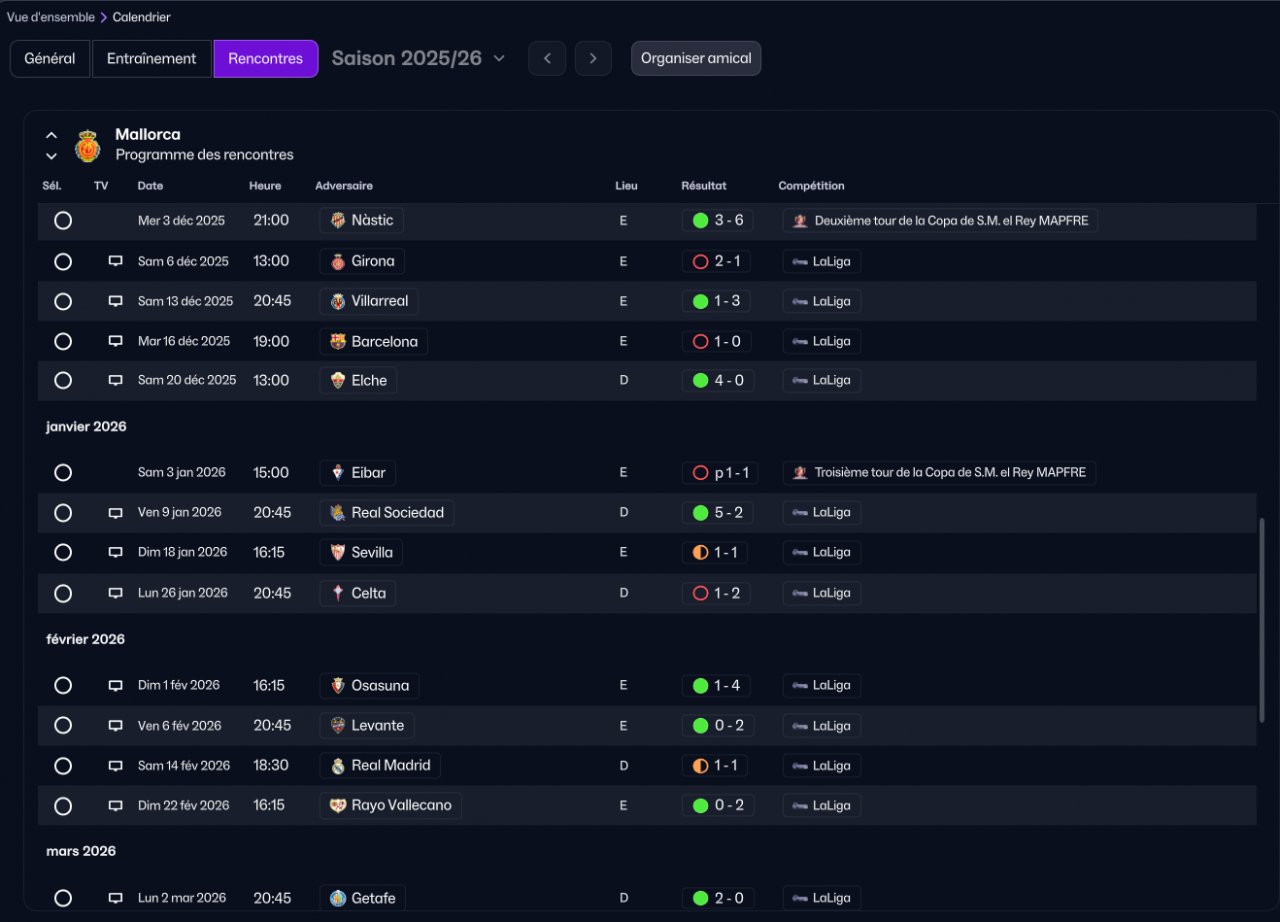The width and height of the screenshot is (1280, 922).
Task: Click the Organiser amical button
Action: point(696,58)
